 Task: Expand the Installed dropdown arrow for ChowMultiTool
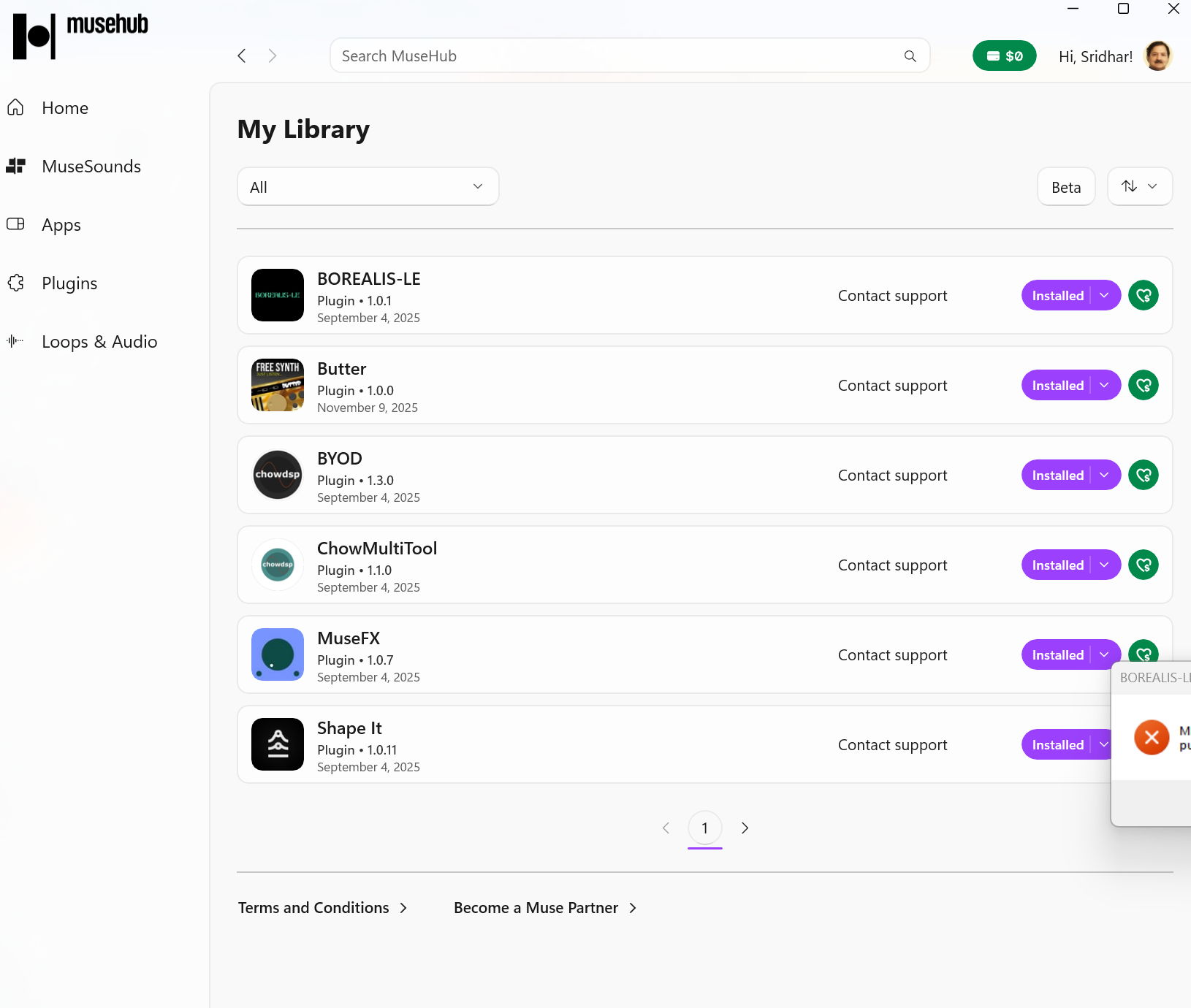(x=1105, y=565)
